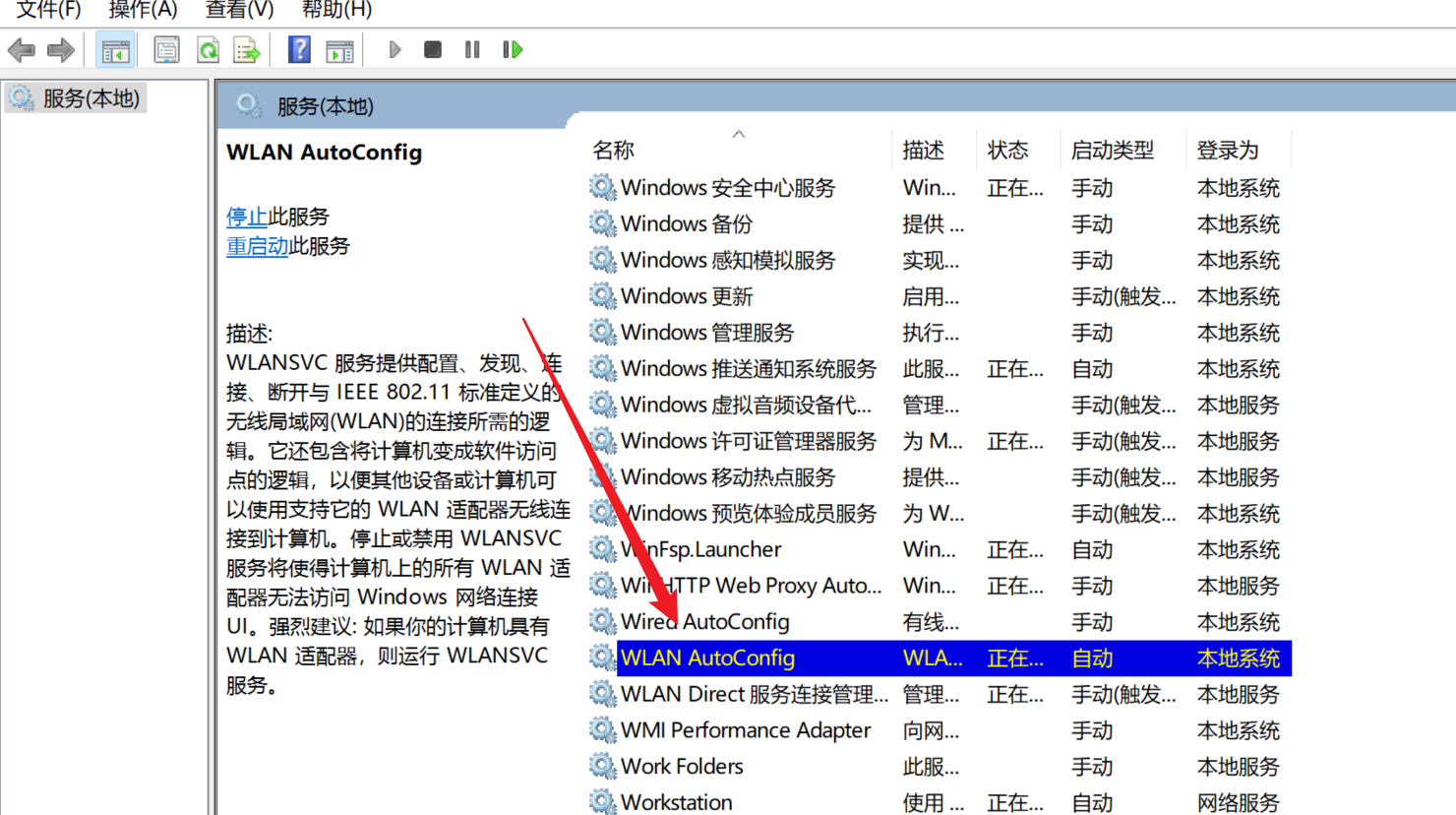This screenshot has height=815, width=1456.
Task: Click gear icon of Windows 更新
Action: [x=602, y=295]
